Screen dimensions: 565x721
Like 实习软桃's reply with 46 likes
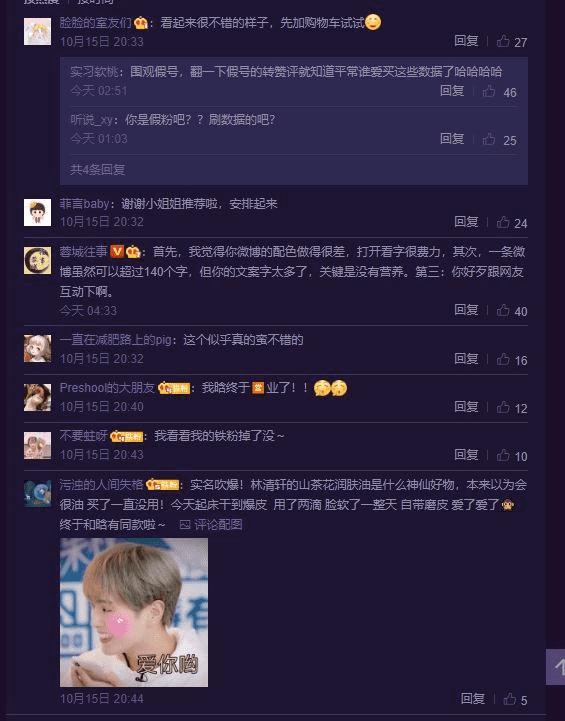click(499, 92)
